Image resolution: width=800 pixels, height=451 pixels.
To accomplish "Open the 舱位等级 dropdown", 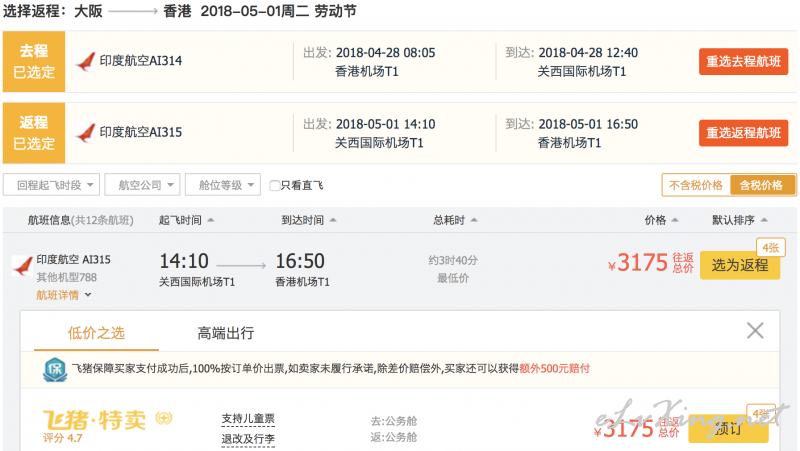I will [x=223, y=185].
